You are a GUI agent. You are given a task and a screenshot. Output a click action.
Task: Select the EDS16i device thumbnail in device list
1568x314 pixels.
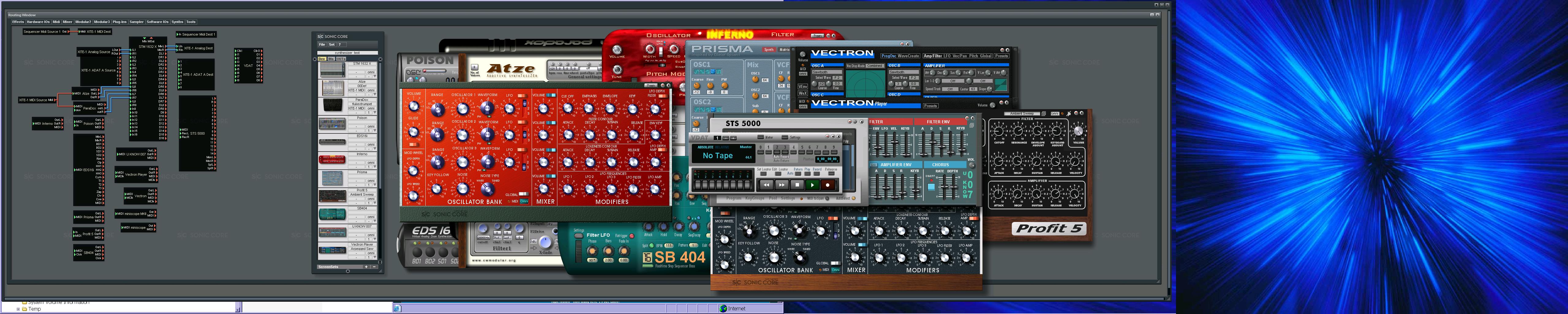[332, 142]
